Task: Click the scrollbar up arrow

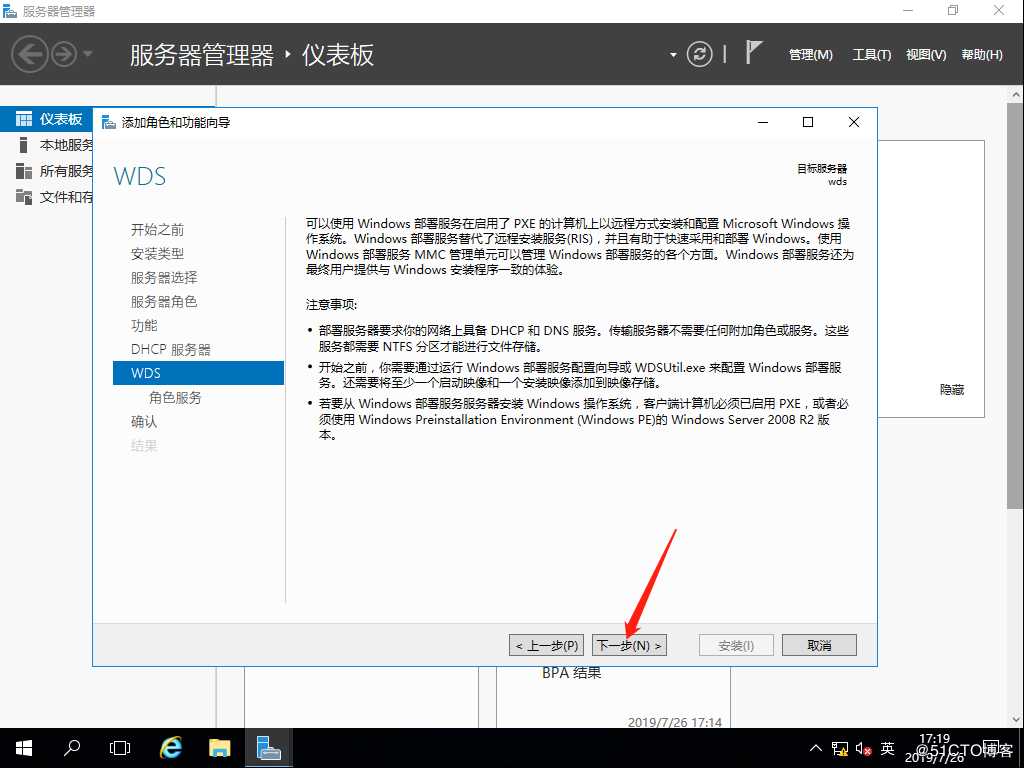Action: [x=1016, y=95]
